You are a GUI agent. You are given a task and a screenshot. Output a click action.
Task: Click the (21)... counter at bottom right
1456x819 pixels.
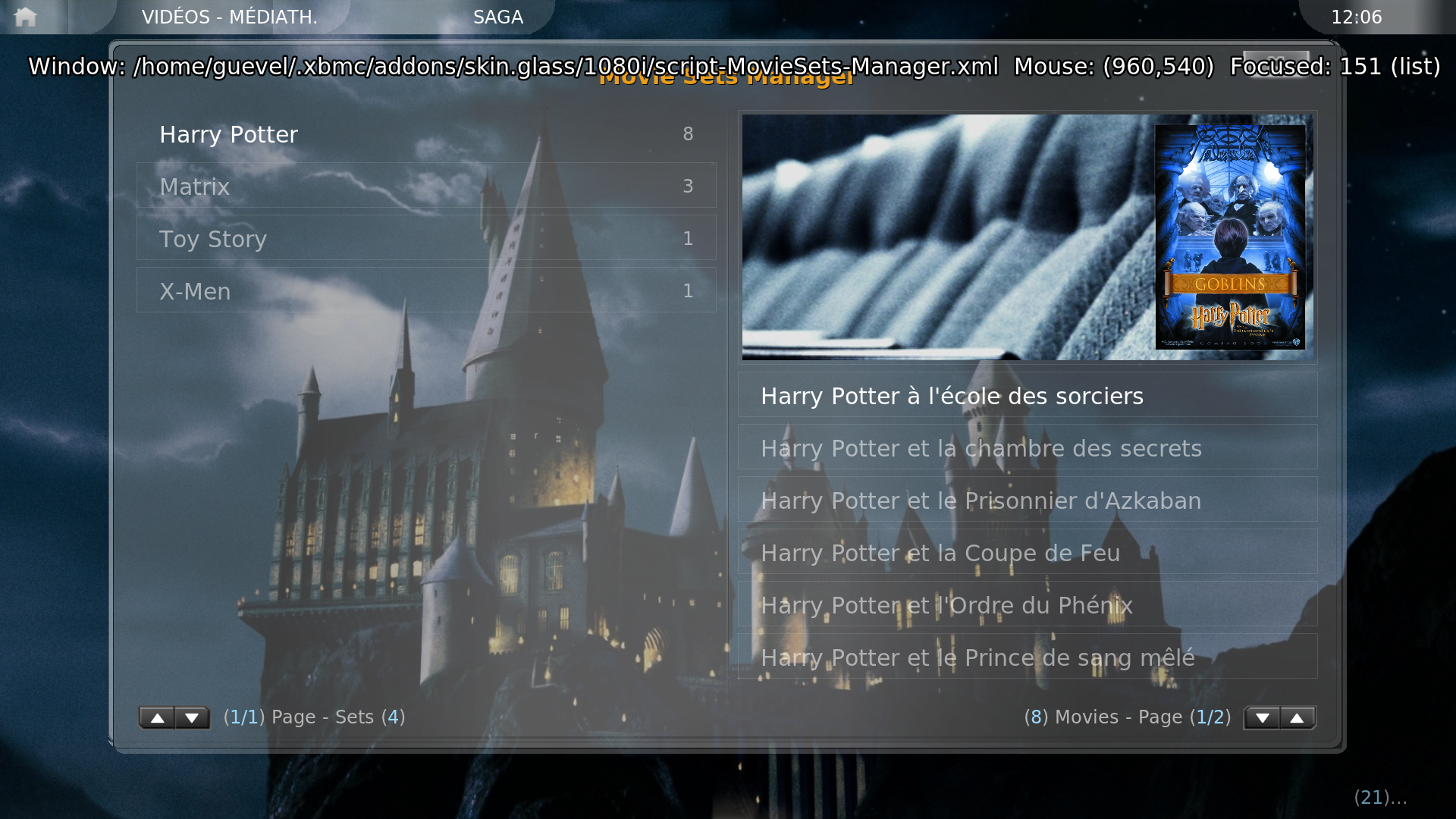coord(1380,797)
